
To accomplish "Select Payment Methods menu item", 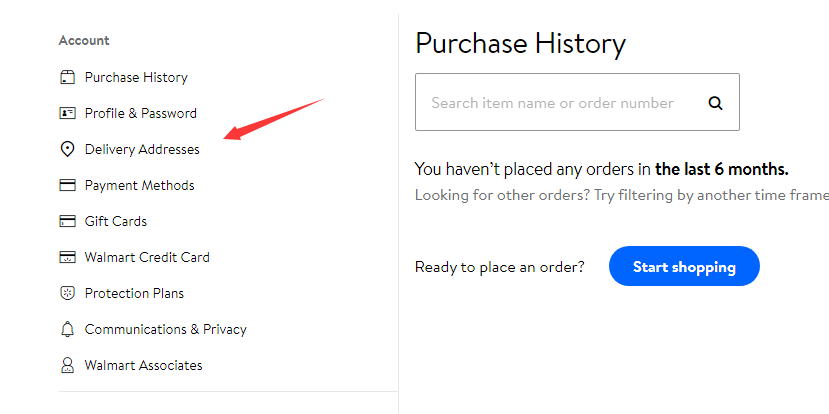I will pos(140,185).
